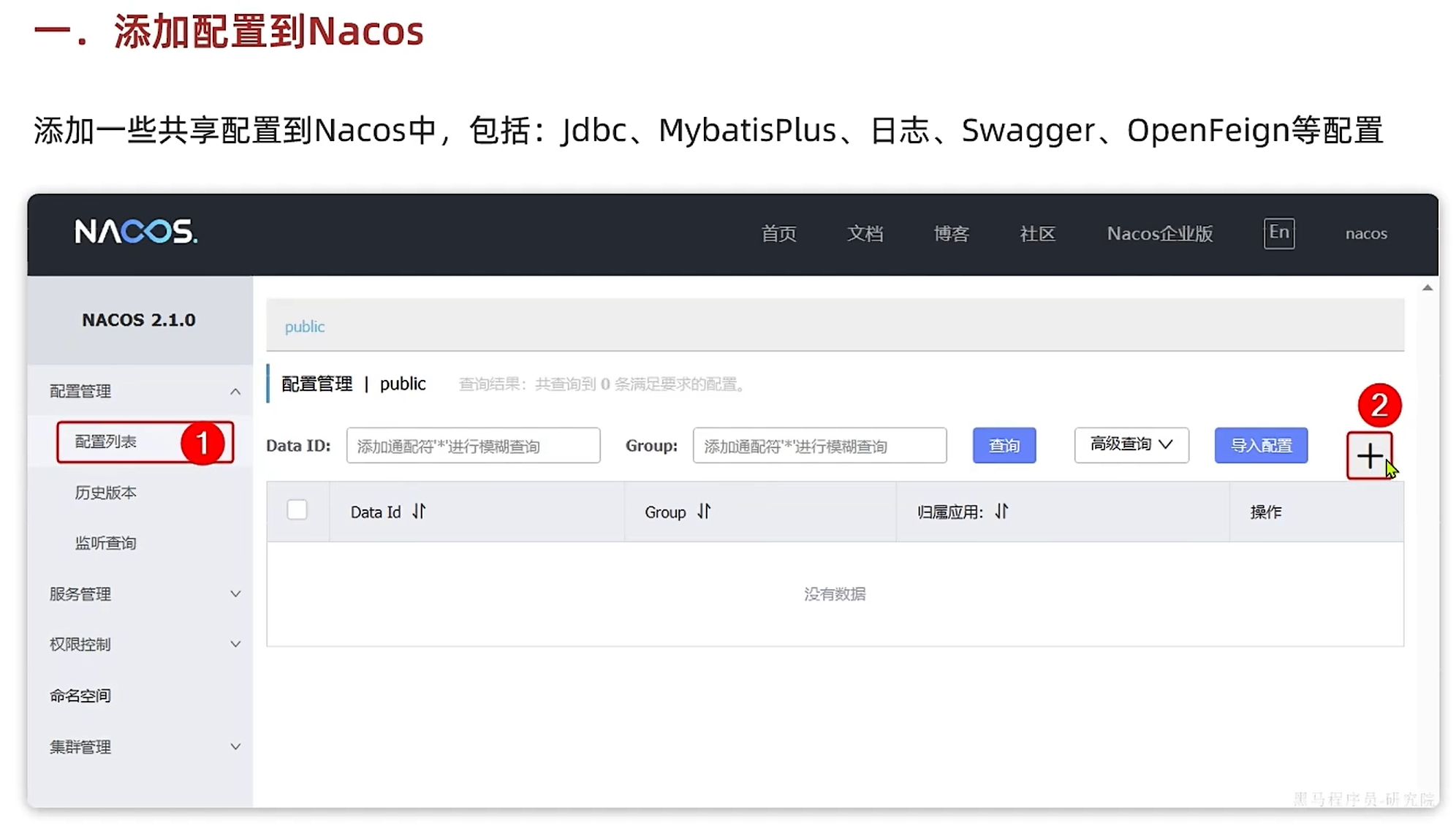Open Nacos企业版 link in the header

(1160, 233)
